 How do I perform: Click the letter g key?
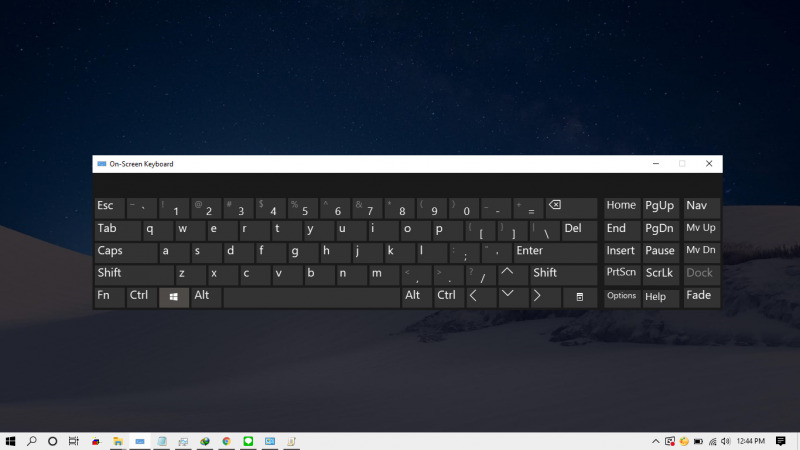[x=303, y=253]
